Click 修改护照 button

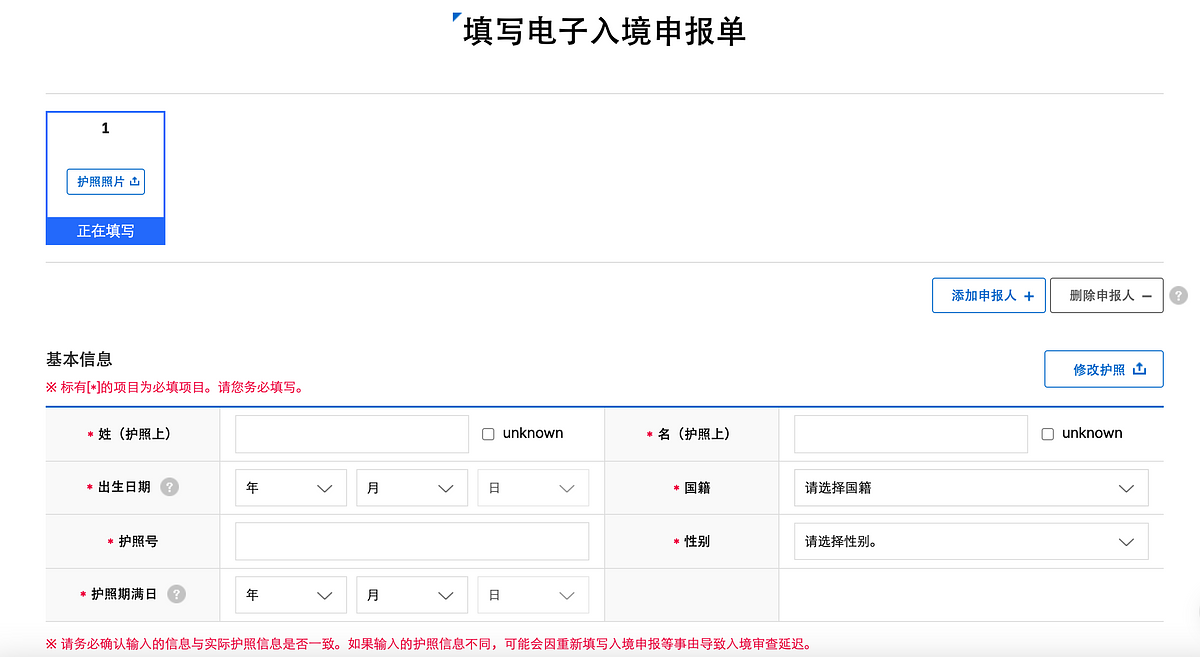coord(1103,369)
